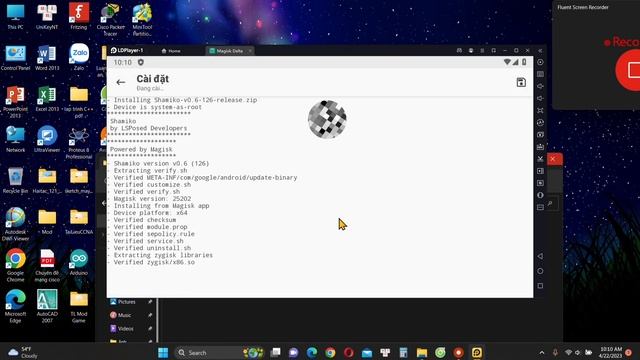
Task: Select the UniKeyNT desktop icon
Action: coord(47,17)
